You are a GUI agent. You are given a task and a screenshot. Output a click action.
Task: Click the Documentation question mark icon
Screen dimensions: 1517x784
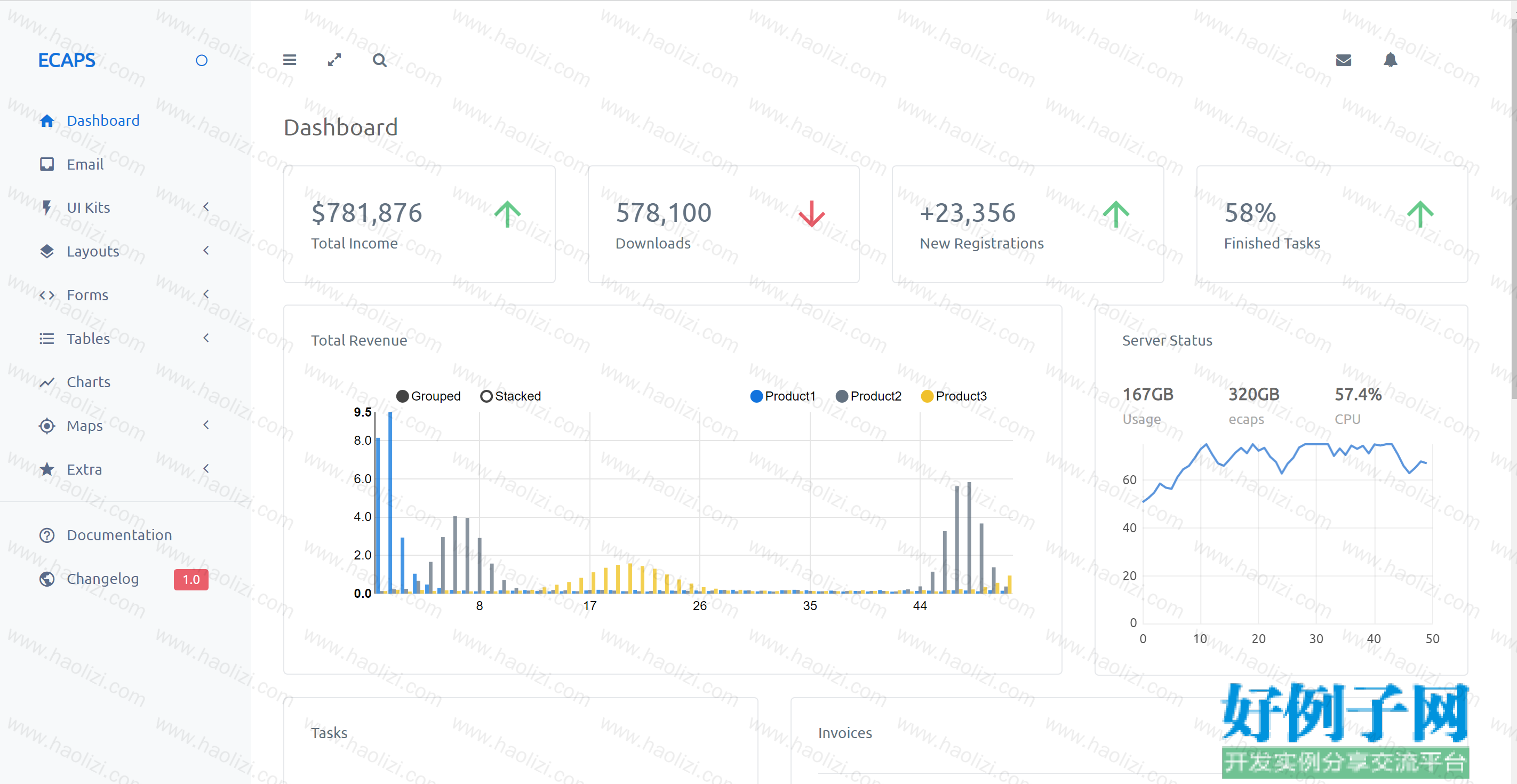pyautogui.click(x=47, y=535)
